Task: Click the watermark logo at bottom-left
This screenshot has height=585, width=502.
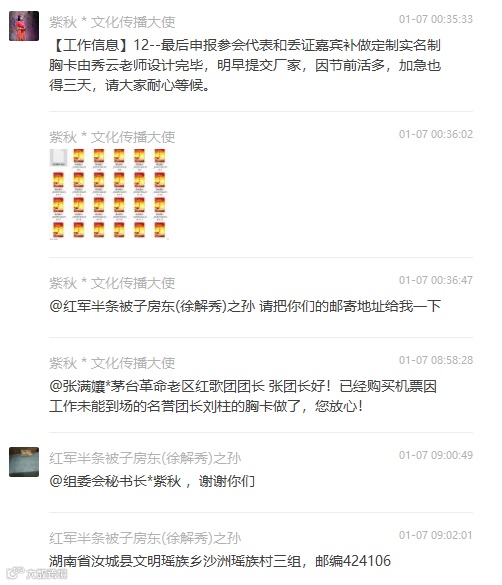Action: click(x=37, y=573)
